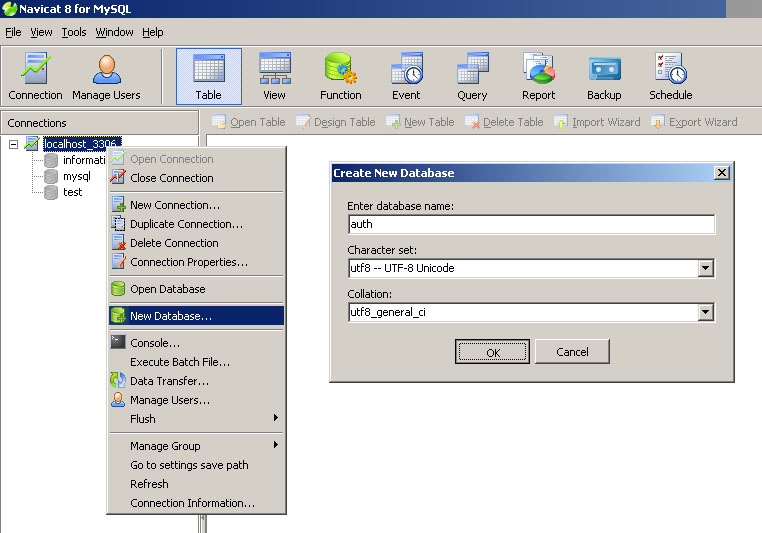Launch the Import Wizard
Viewport: 762px width, 533px height.
[597, 122]
